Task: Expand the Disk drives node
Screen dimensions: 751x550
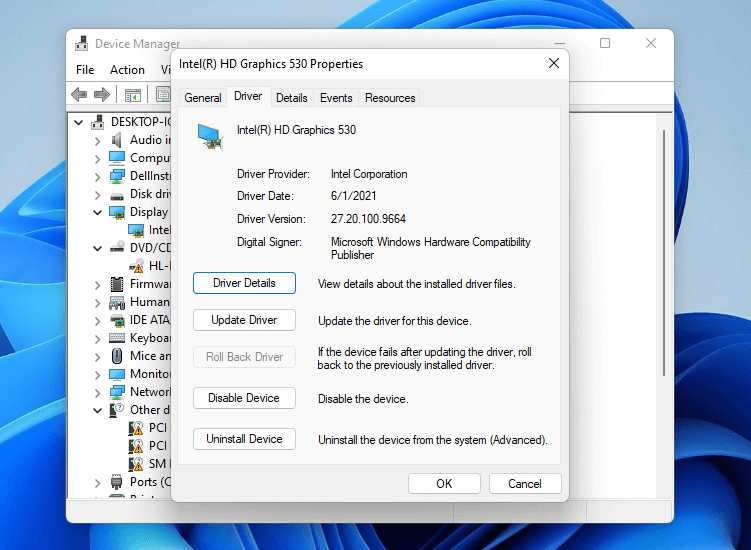Action: (97, 195)
